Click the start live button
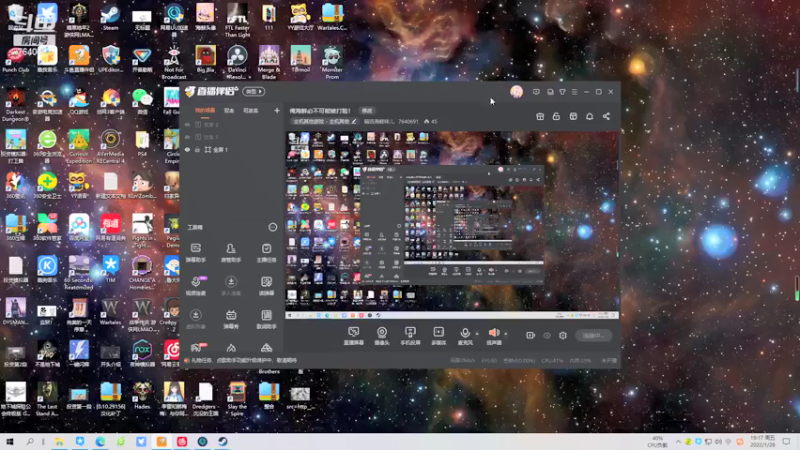Screen dimensions: 800x450 coord(594,335)
